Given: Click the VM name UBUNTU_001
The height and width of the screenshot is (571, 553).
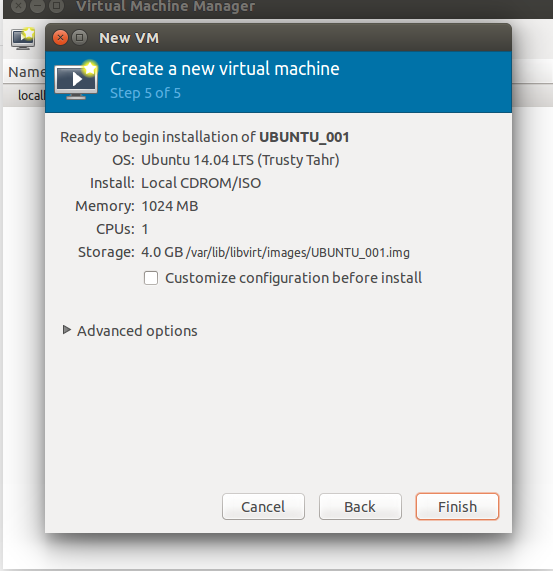Looking at the screenshot, I should tap(304, 137).
